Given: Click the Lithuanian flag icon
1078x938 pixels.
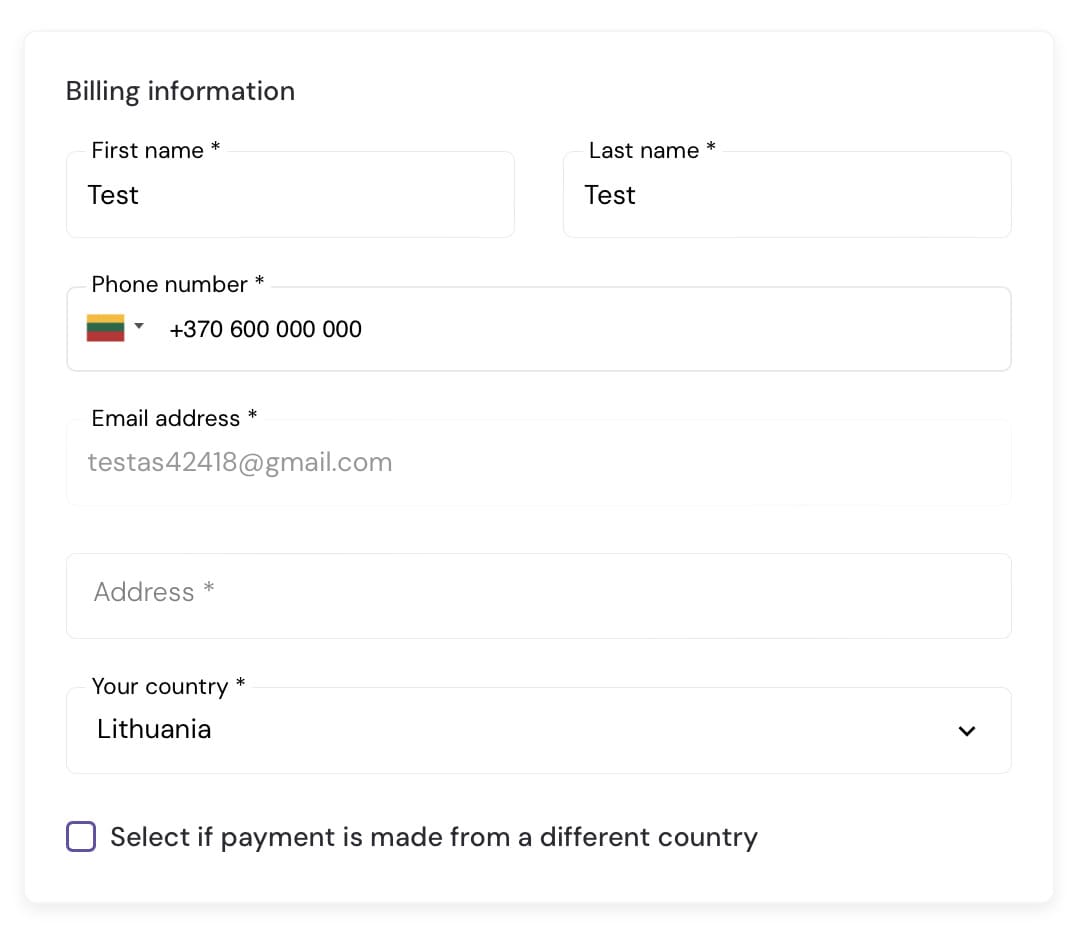Looking at the screenshot, I should point(104,327).
